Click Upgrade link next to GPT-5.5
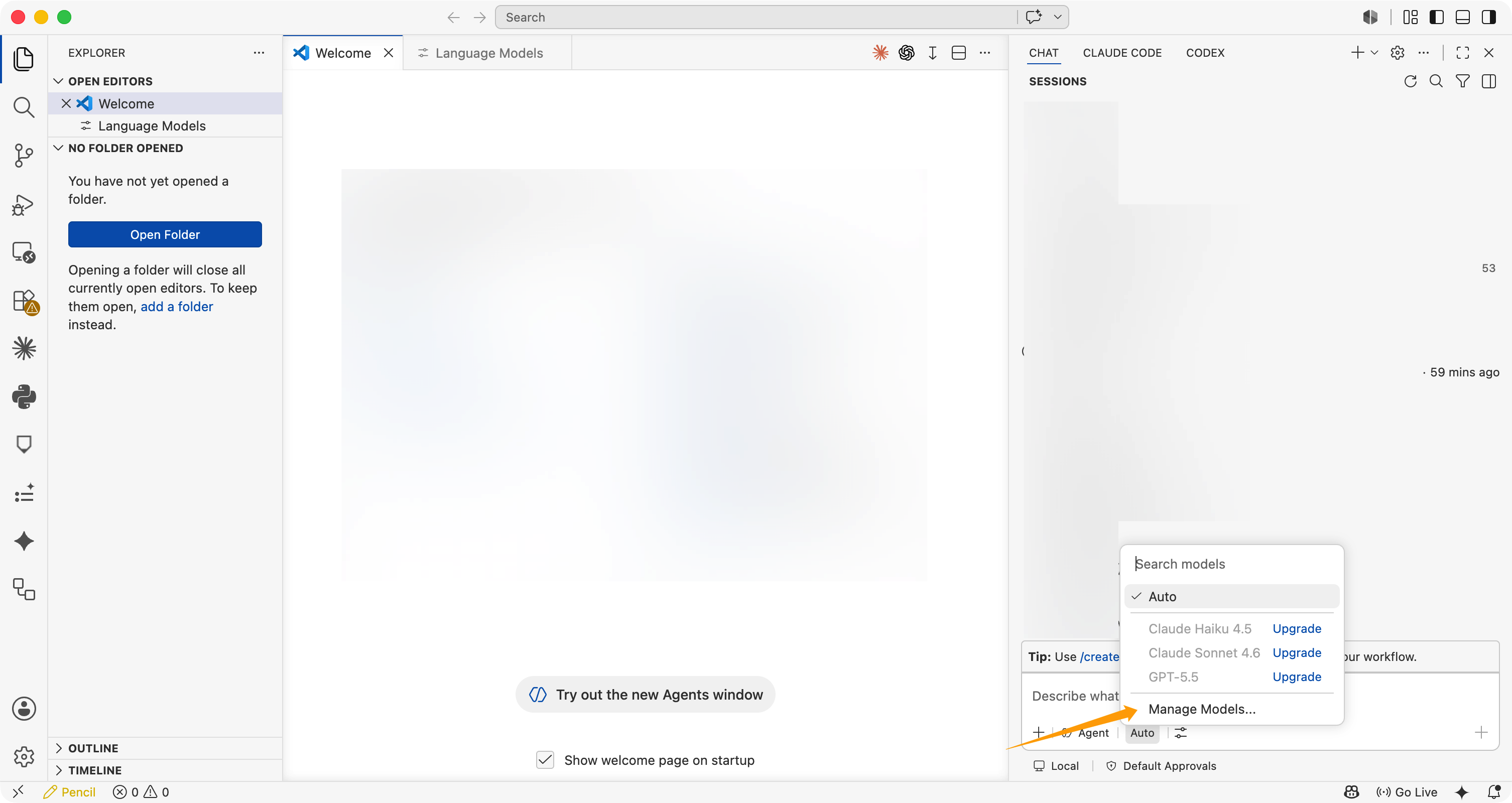This screenshot has height=803, width=1512. click(x=1297, y=677)
